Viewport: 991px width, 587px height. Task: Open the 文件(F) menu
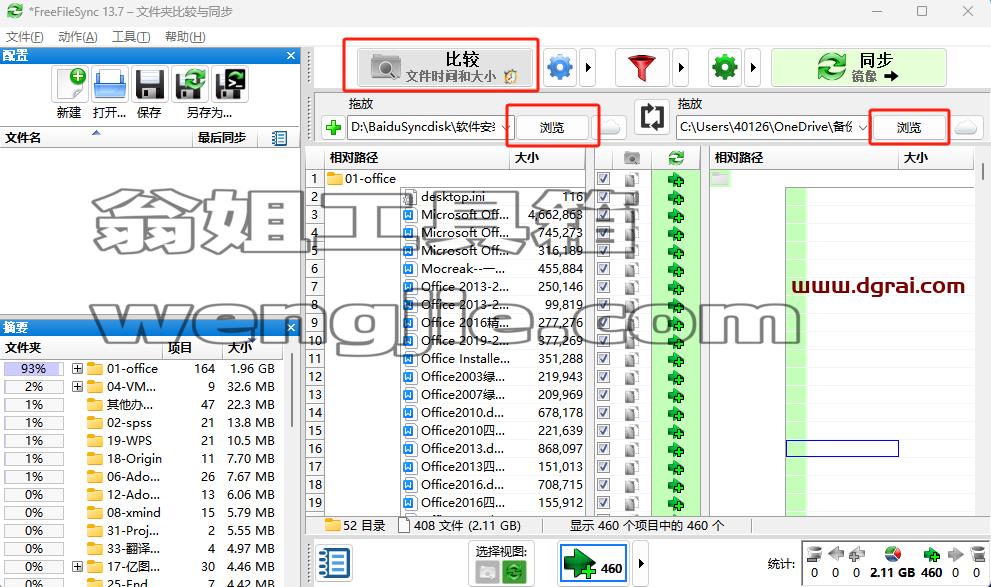tap(25, 37)
